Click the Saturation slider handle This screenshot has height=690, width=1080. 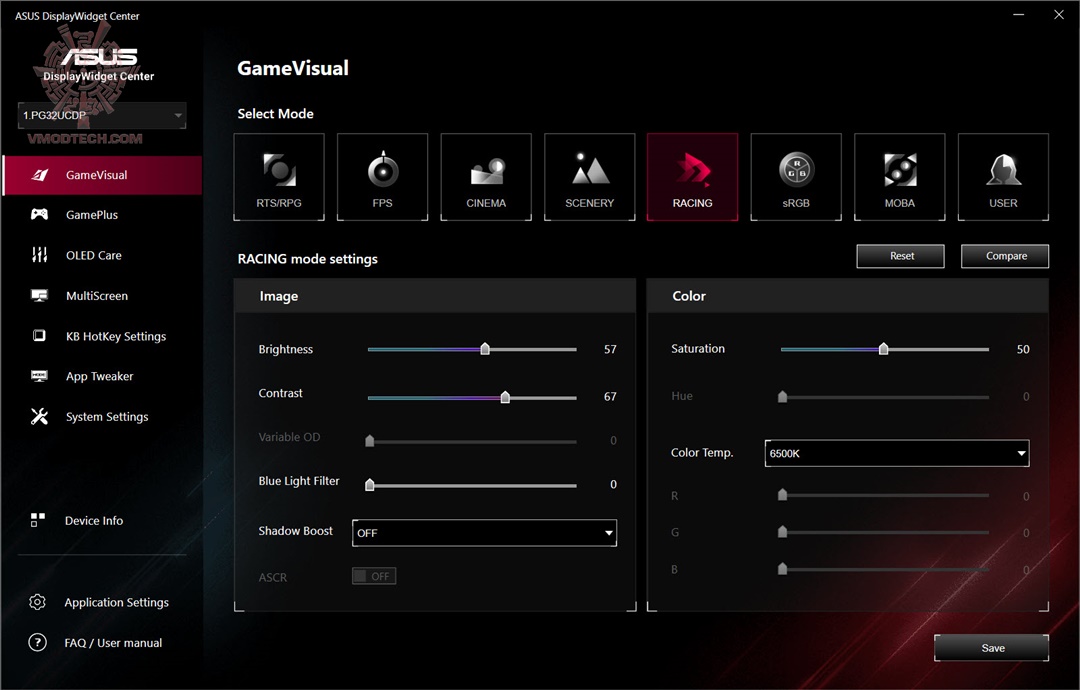[883, 348]
